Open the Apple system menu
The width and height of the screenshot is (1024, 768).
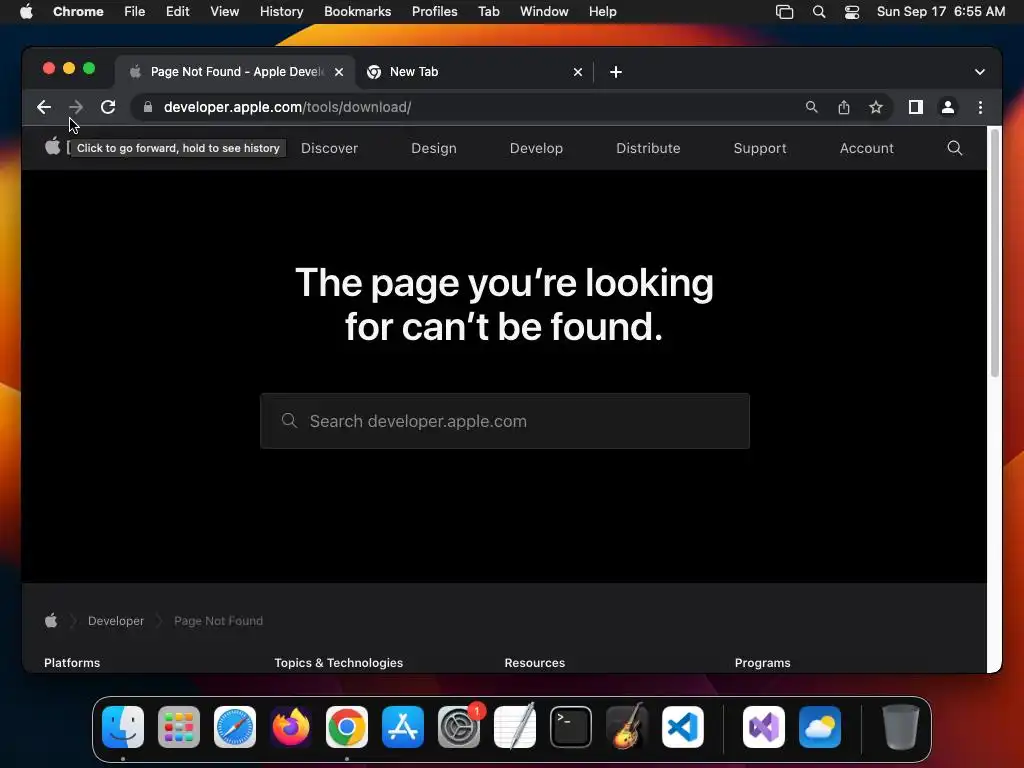[x=26, y=12]
